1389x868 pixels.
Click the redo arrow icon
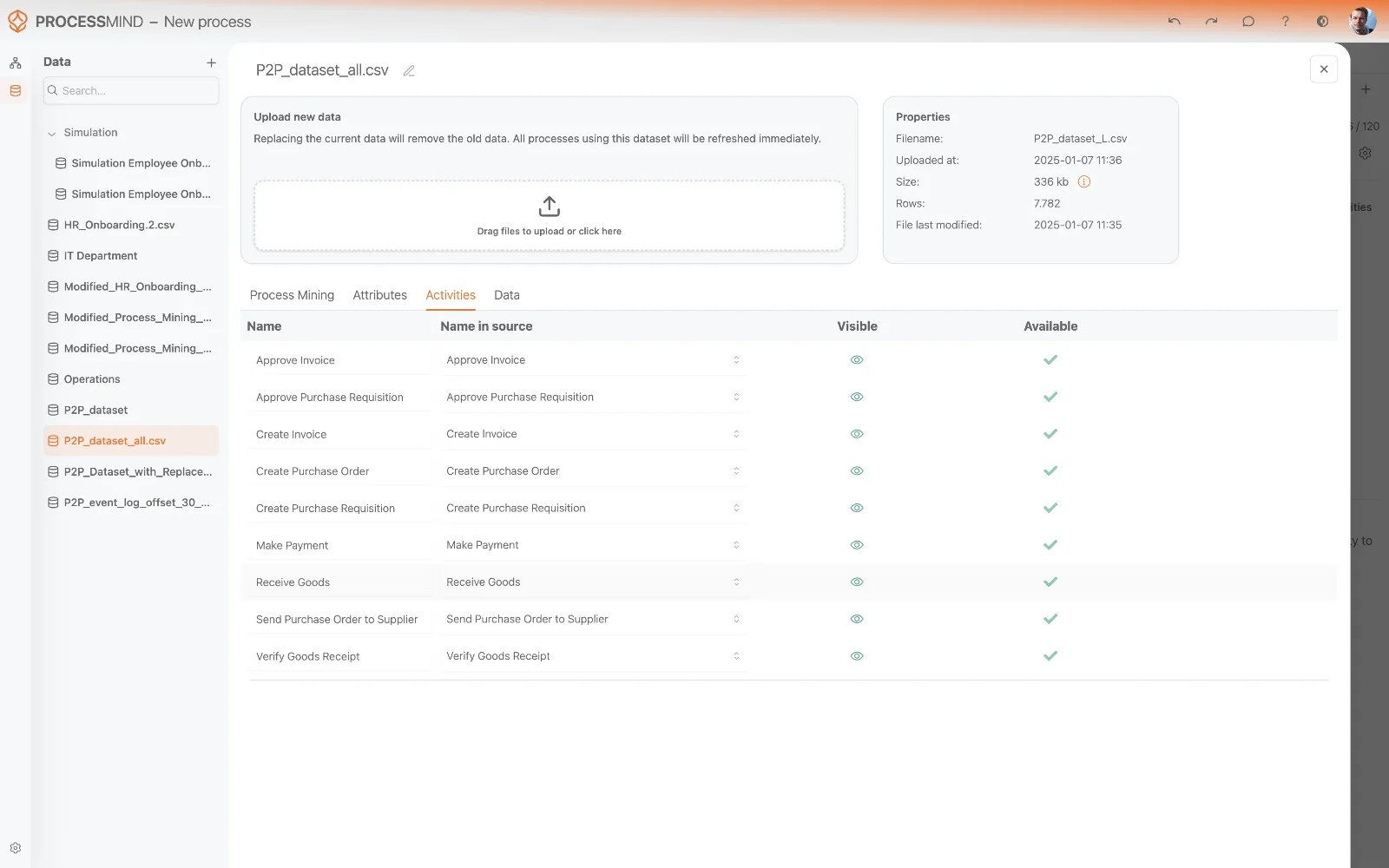(1211, 22)
